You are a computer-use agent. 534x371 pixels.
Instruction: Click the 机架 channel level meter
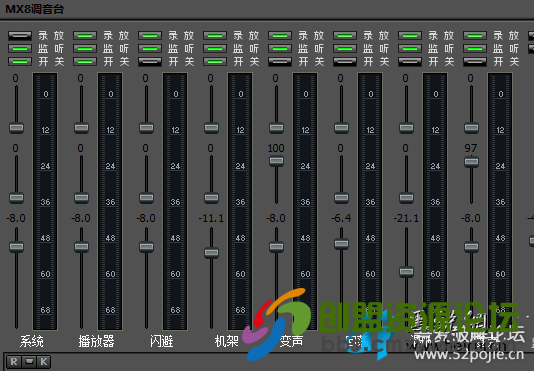click(240, 201)
